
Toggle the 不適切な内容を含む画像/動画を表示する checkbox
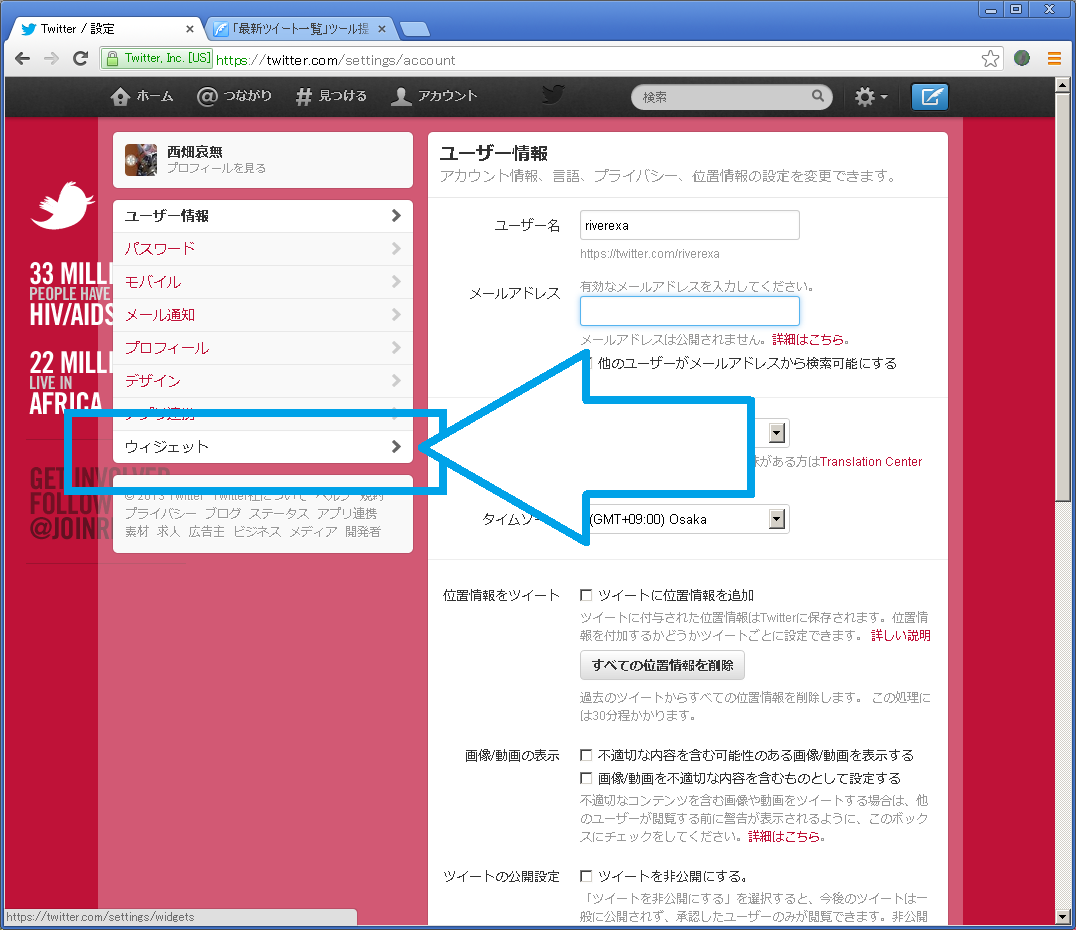[586, 755]
